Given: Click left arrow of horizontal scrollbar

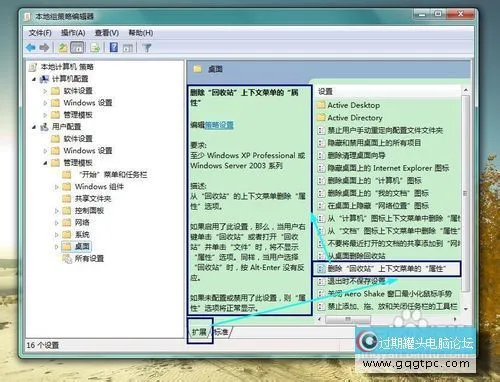Looking at the screenshot, I should coord(319,319).
